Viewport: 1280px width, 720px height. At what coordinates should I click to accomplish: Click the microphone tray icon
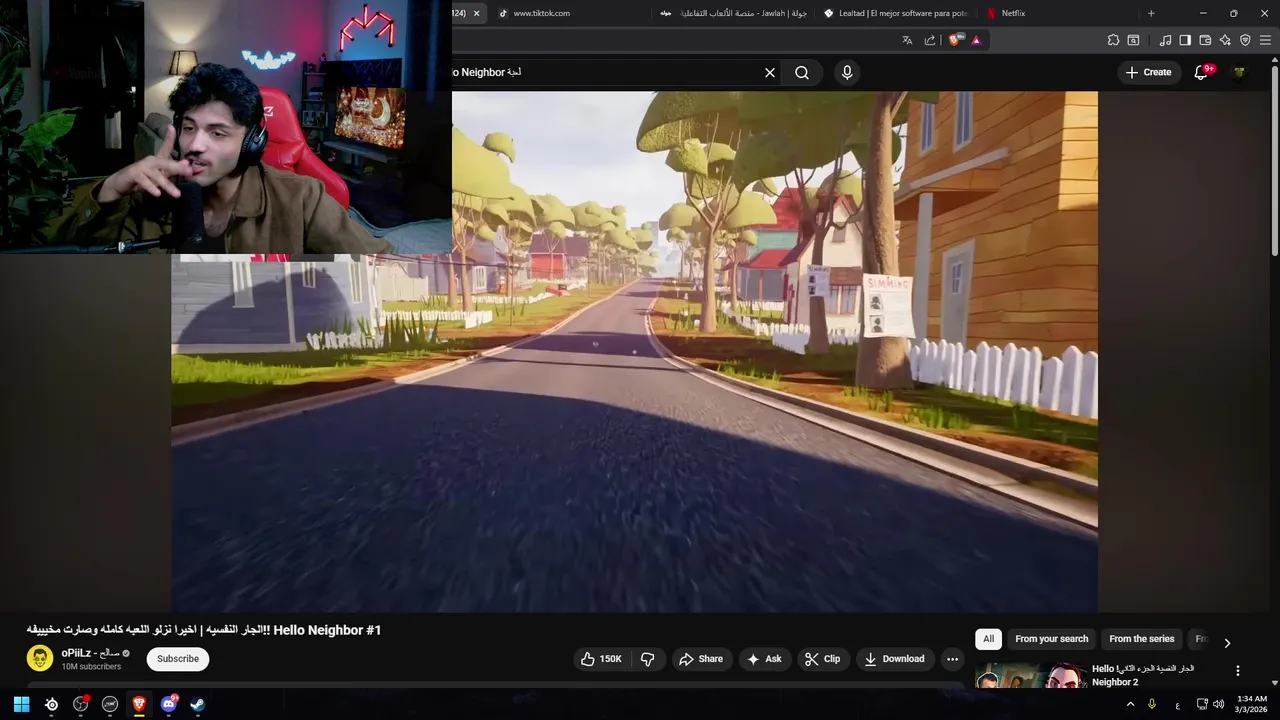click(1152, 704)
